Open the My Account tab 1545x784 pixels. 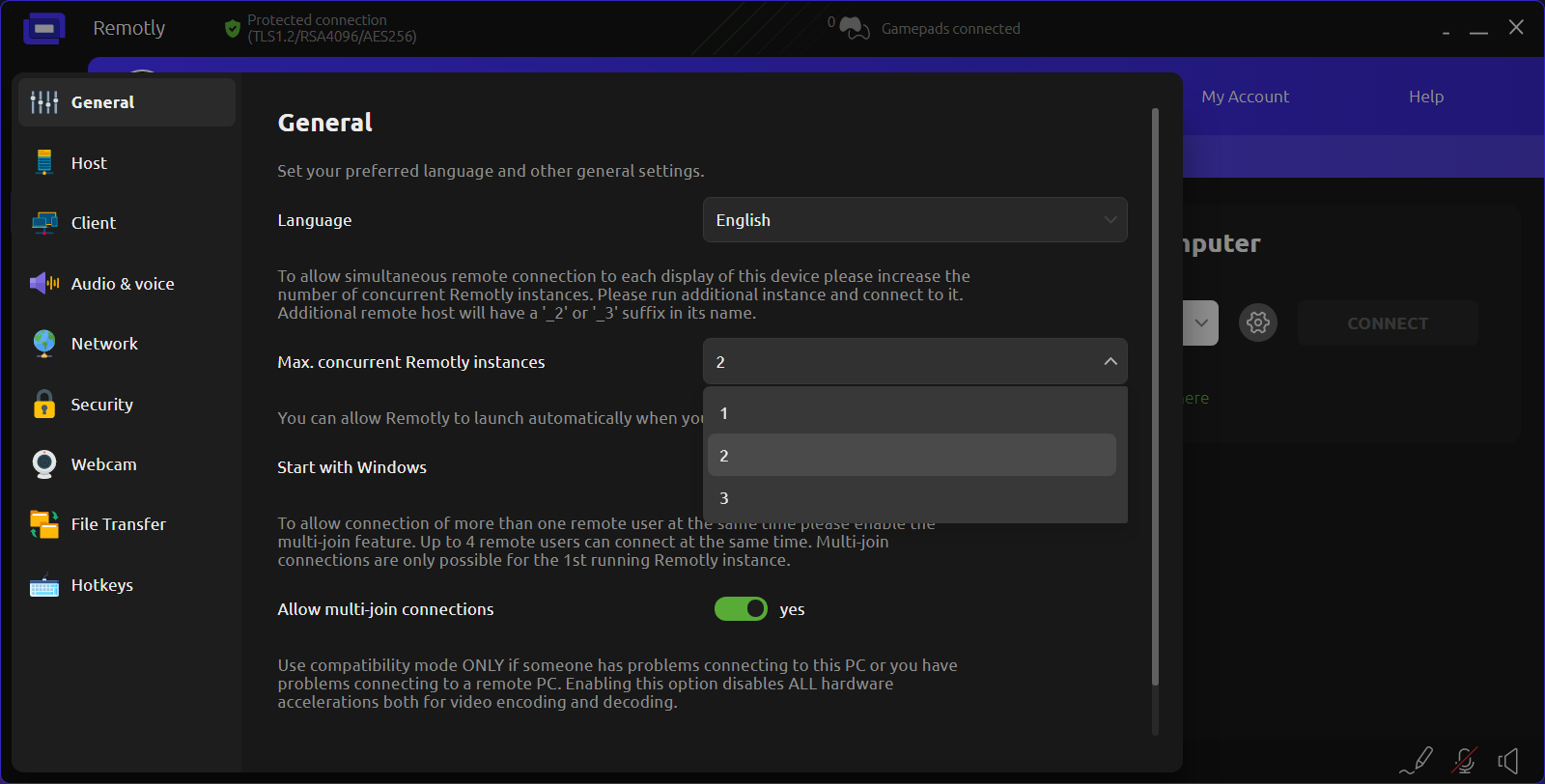pyautogui.click(x=1245, y=97)
